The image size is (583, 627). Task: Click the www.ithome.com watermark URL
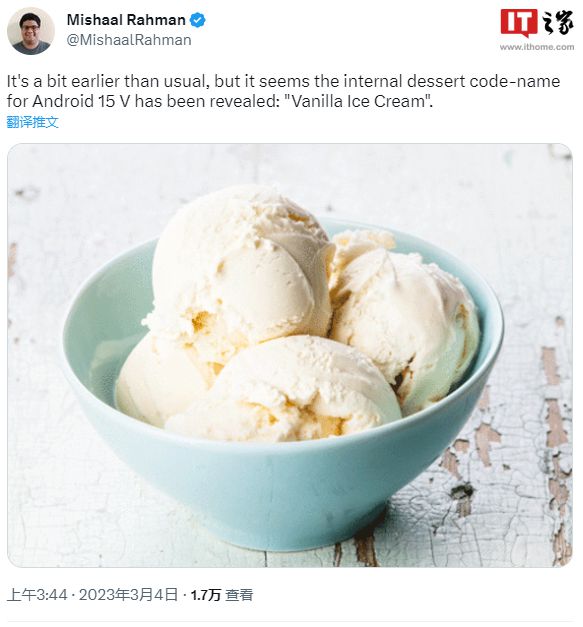coord(537,47)
